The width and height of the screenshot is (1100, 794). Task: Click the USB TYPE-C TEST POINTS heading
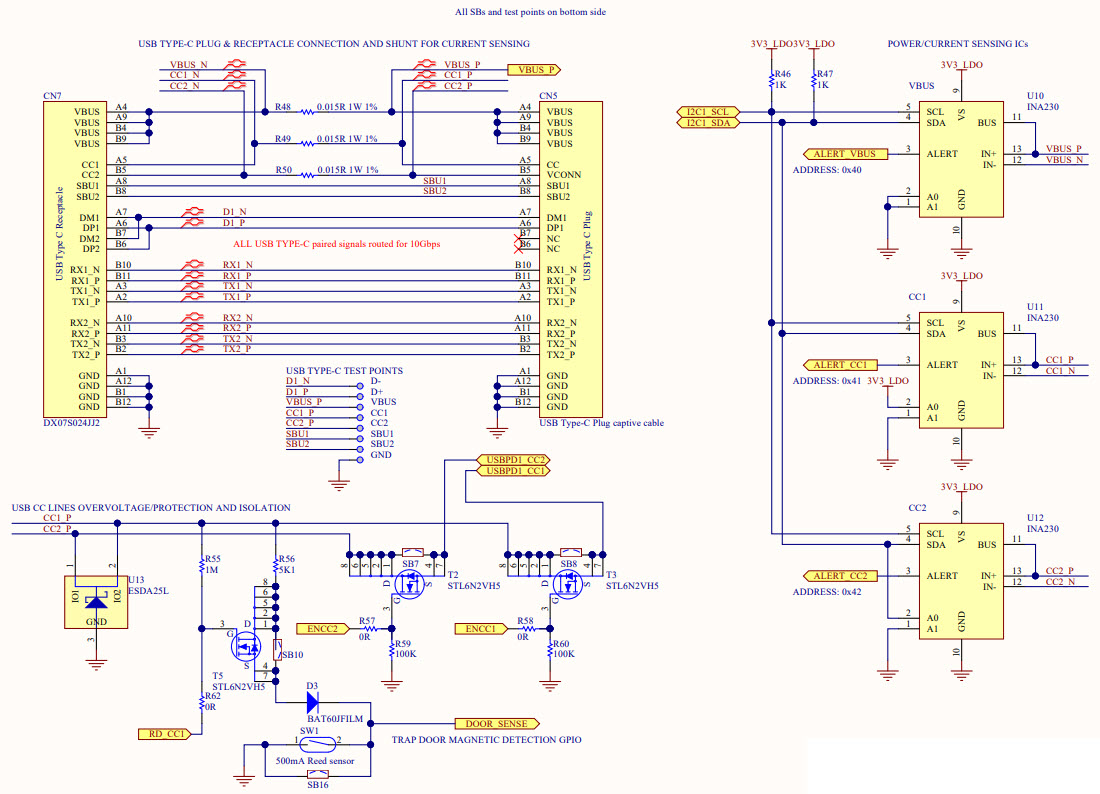coord(344,370)
